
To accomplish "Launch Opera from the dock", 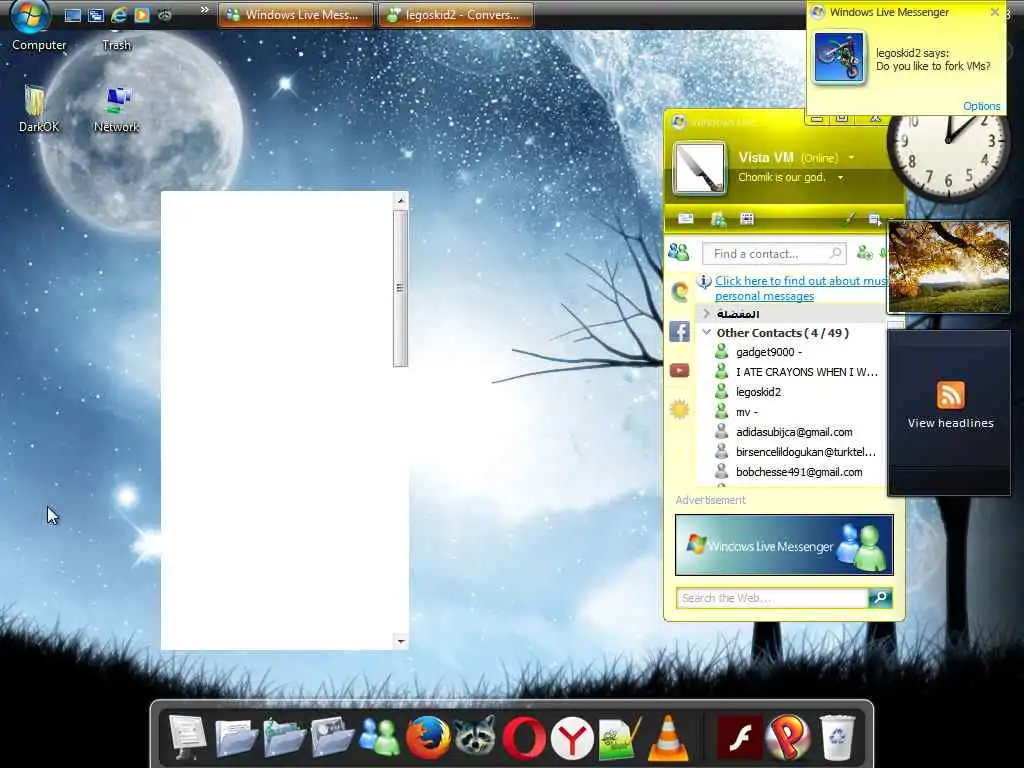I will point(524,739).
